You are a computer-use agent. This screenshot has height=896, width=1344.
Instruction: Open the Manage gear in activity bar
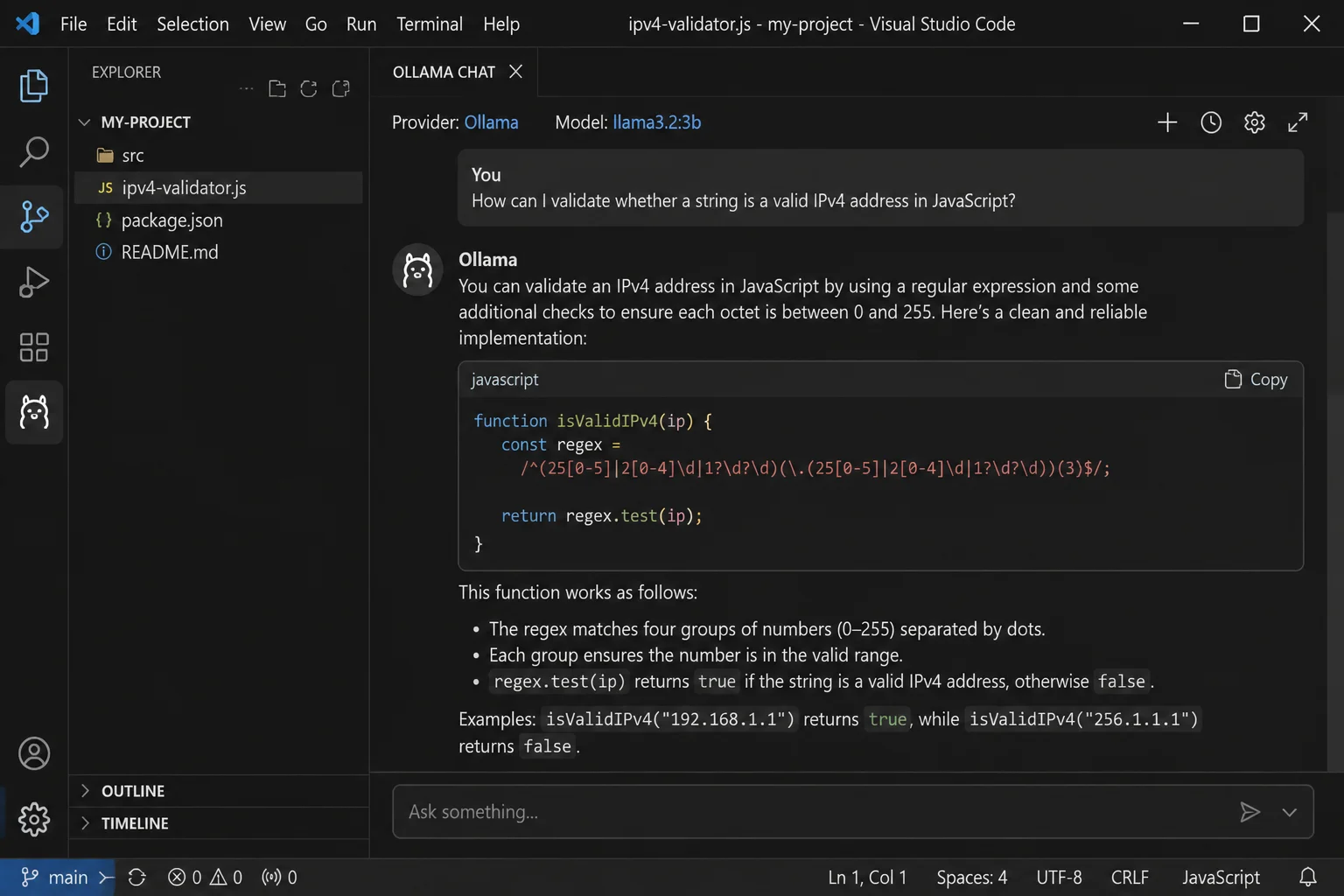(33, 820)
